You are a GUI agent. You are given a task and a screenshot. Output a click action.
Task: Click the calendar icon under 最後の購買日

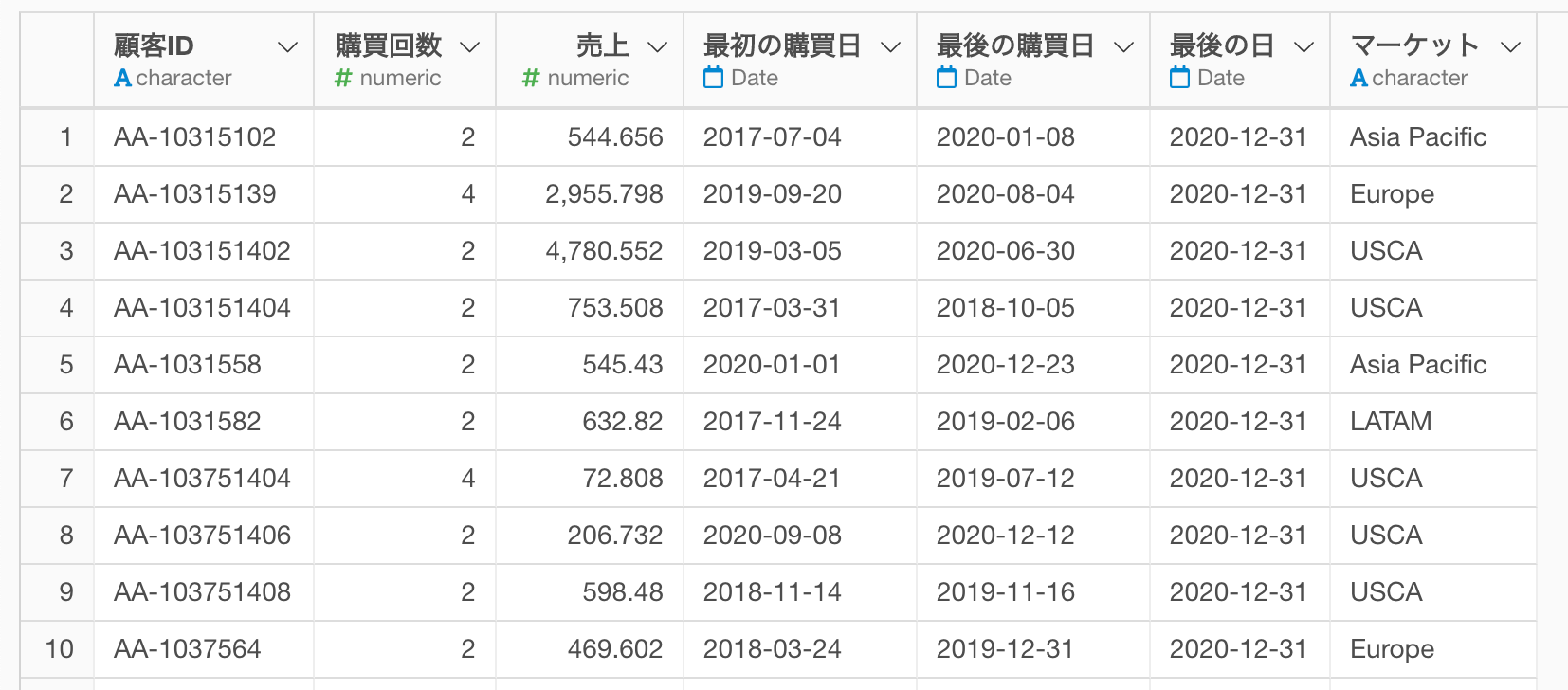point(946,78)
